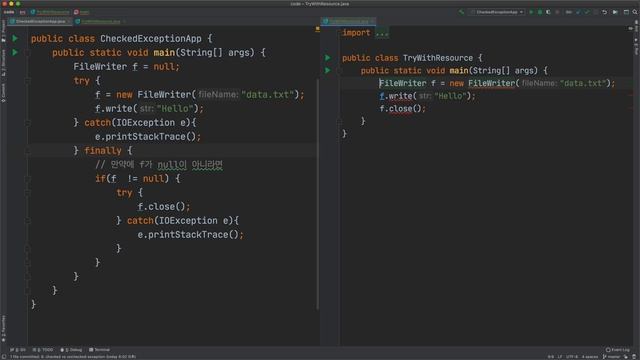
Task: Select TryWithResource.java tab in right pane
Action: [x=349, y=21]
